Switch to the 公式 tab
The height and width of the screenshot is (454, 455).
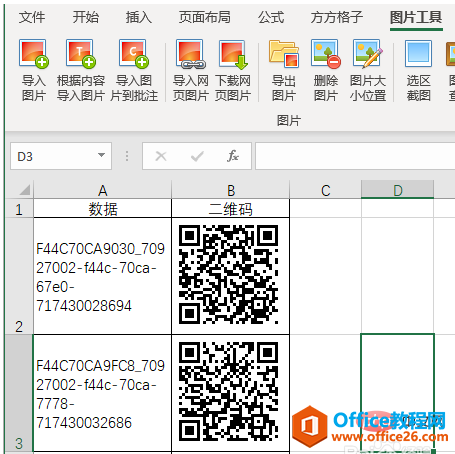pyautogui.click(x=271, y=17)
